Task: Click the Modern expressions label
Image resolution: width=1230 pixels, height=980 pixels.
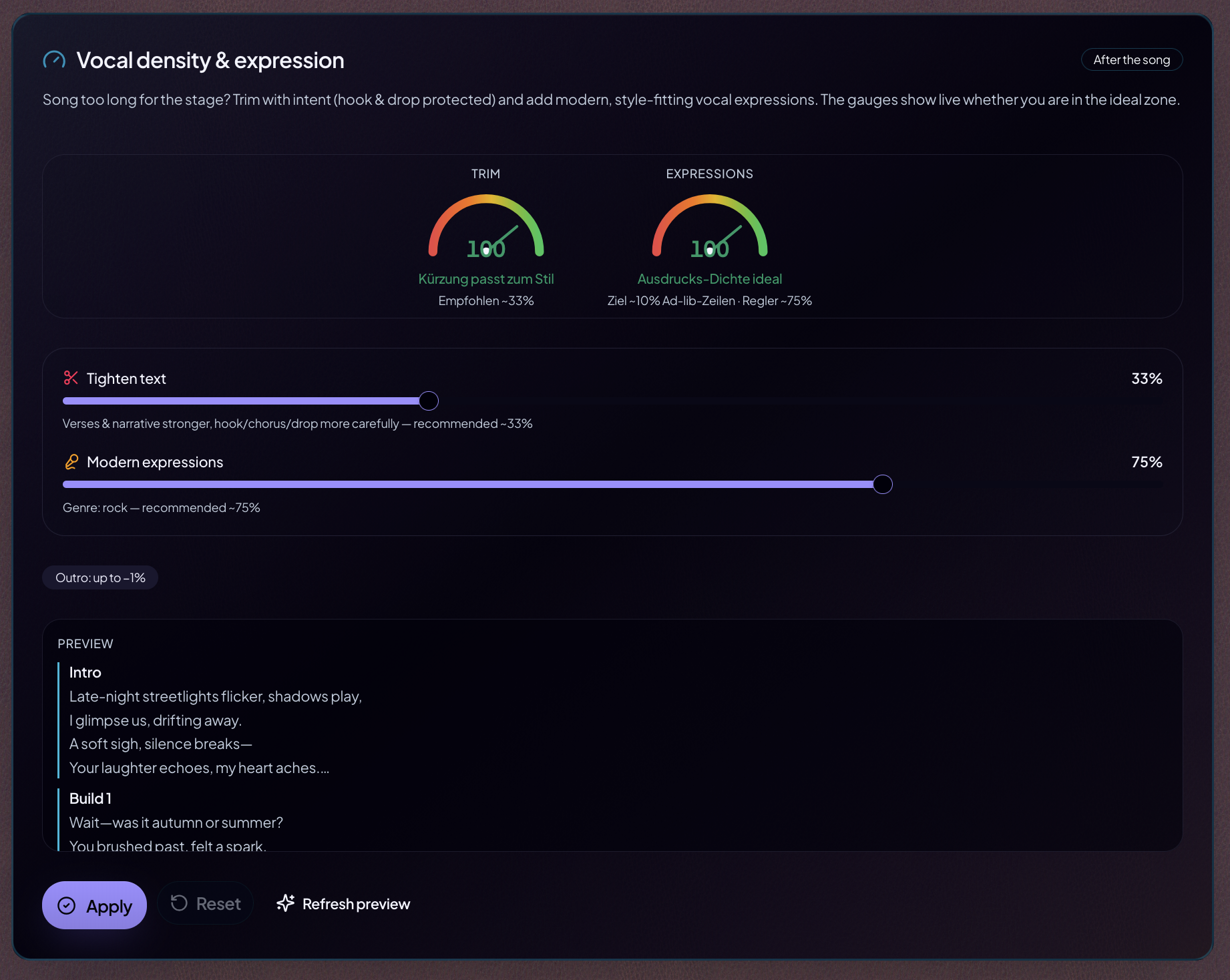Action: pyautogui.click(x=155, y=462)
